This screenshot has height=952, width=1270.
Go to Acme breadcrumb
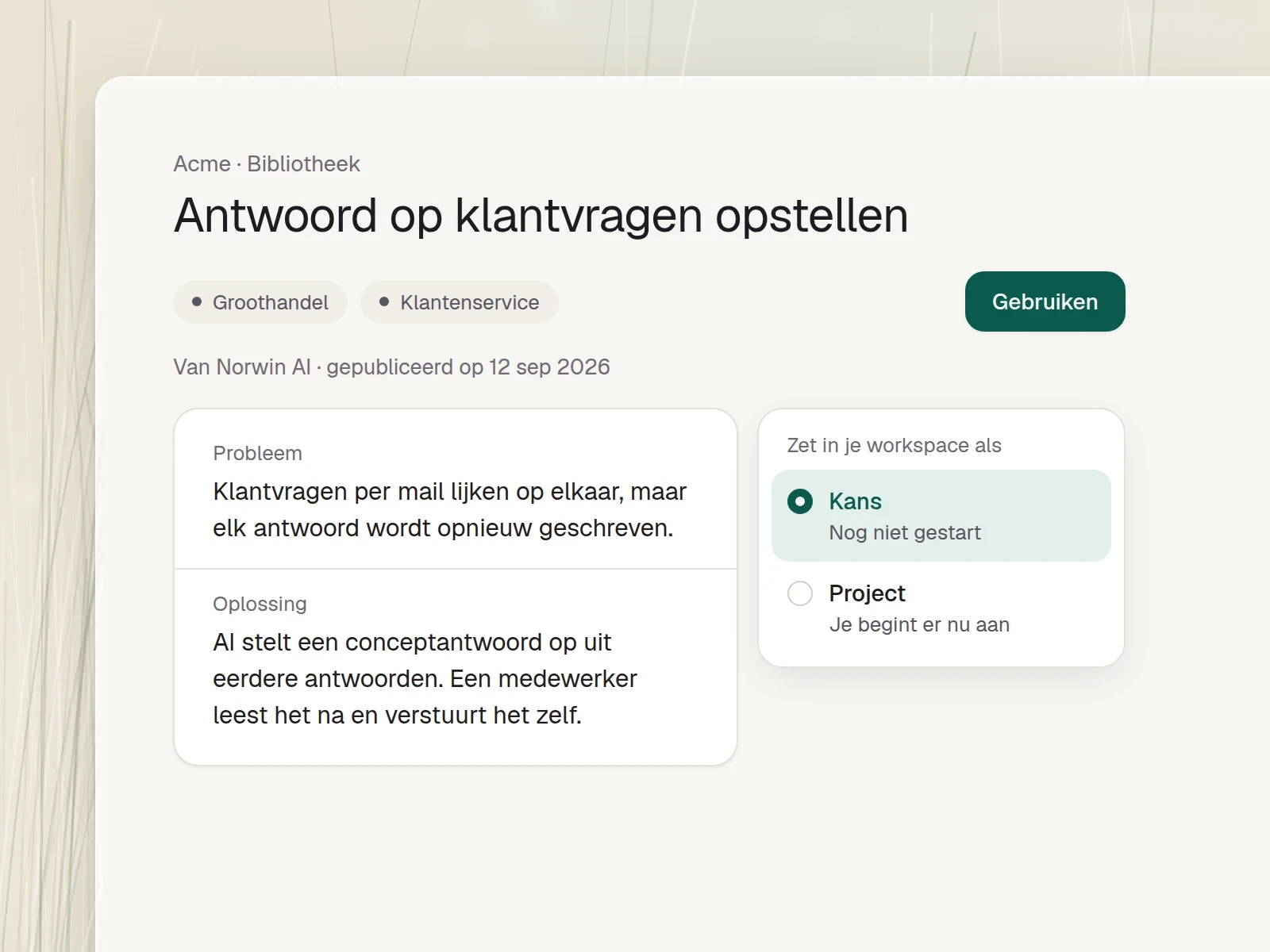pyautogui.click(x=202, y=163)
